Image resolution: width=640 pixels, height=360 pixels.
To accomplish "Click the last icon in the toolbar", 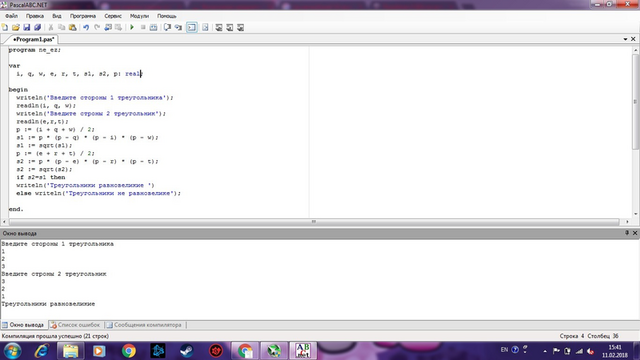I will tap(240, 27).
